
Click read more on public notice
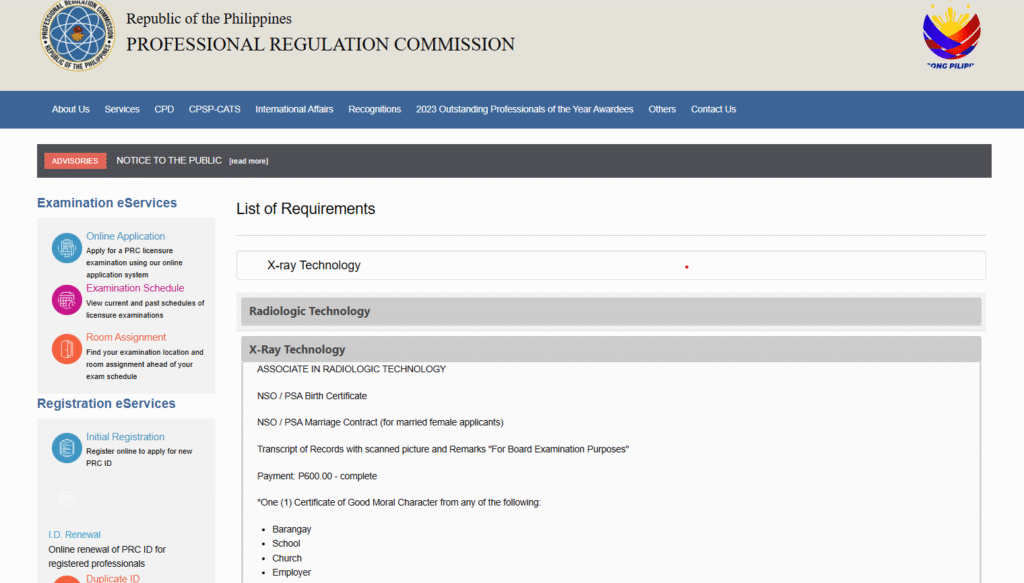pyautogui.click(x=249, y=161)
